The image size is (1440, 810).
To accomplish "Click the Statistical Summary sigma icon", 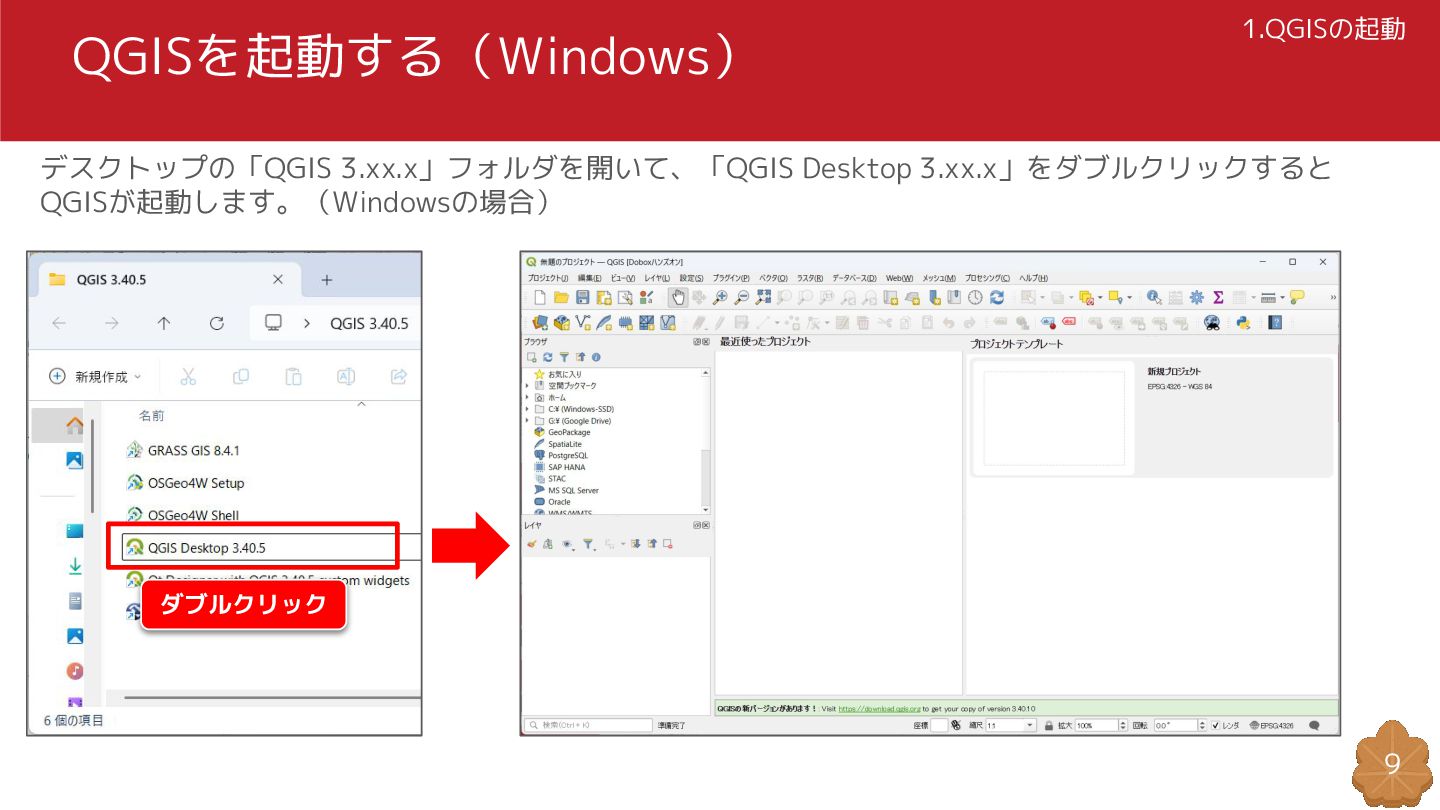I will tap(1218, 297).
